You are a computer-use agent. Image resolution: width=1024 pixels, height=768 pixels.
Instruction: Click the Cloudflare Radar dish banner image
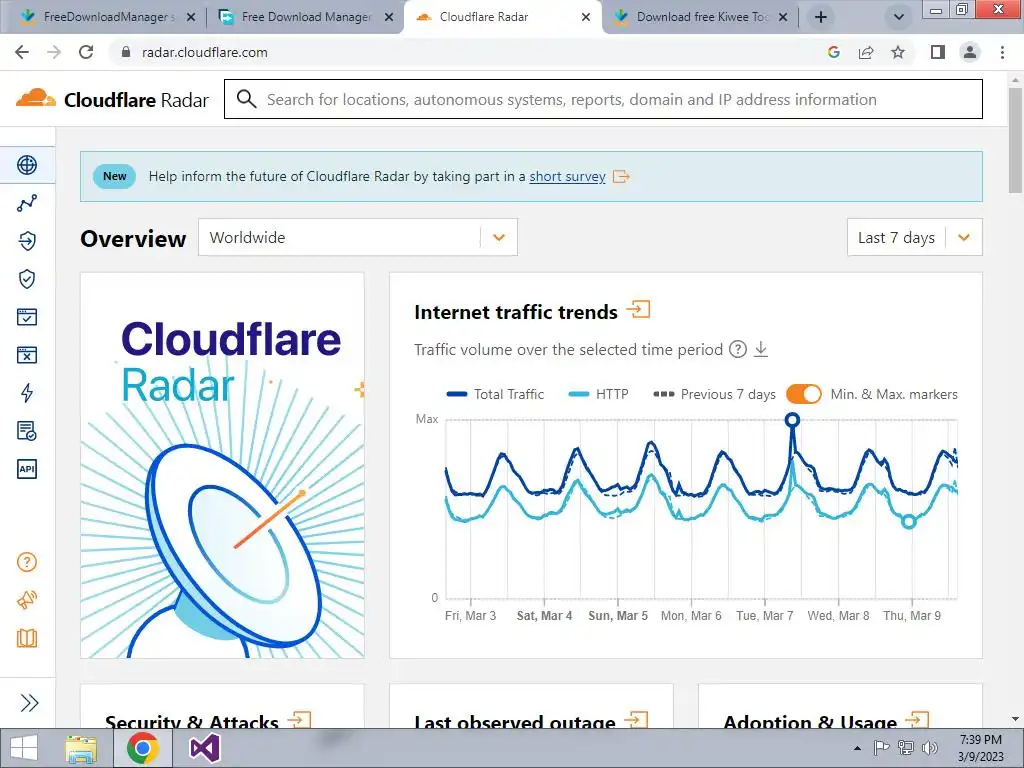pos(222,465)
